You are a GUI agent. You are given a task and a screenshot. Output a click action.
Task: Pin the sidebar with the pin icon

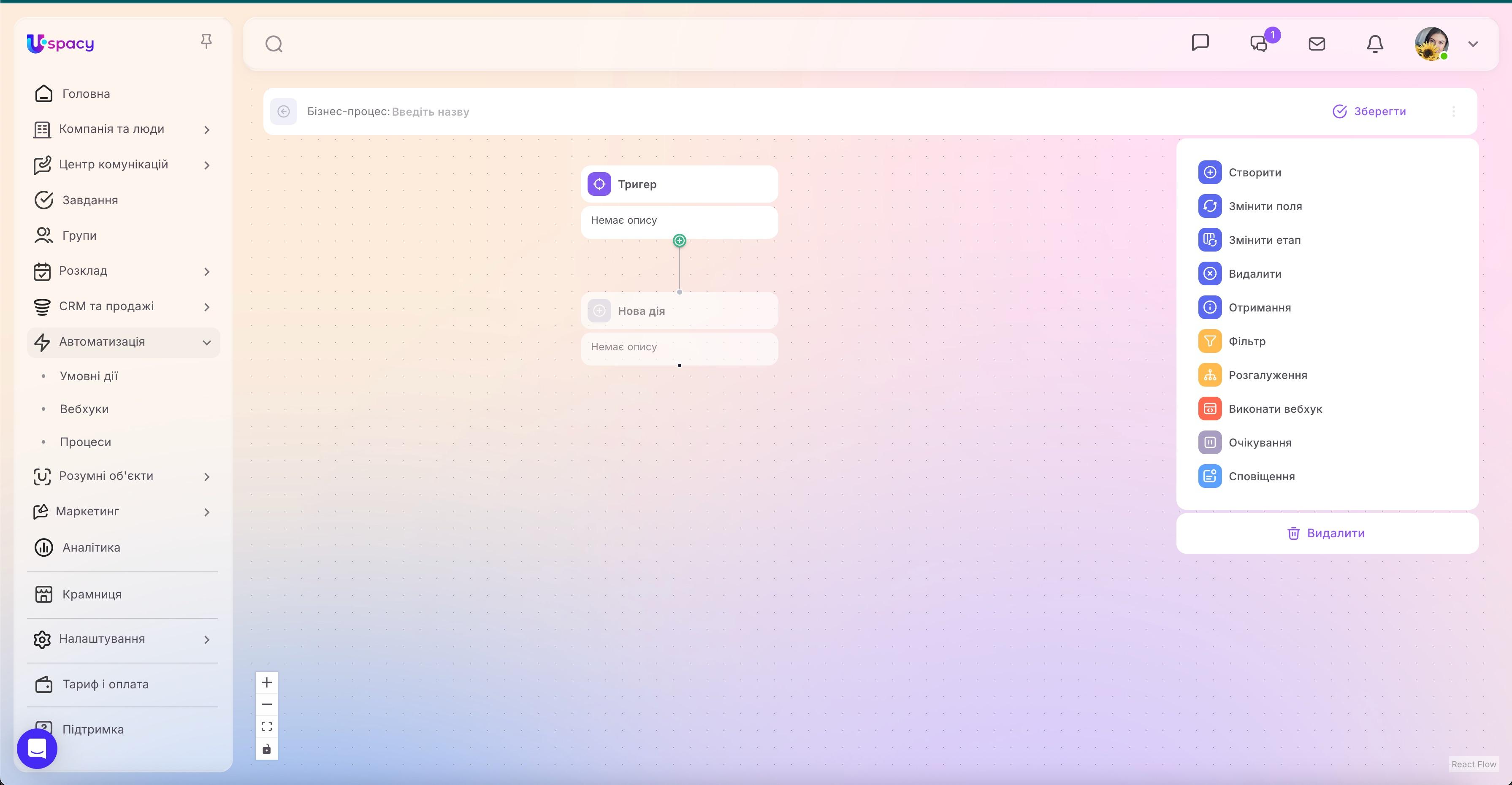[x=206, y=40]
